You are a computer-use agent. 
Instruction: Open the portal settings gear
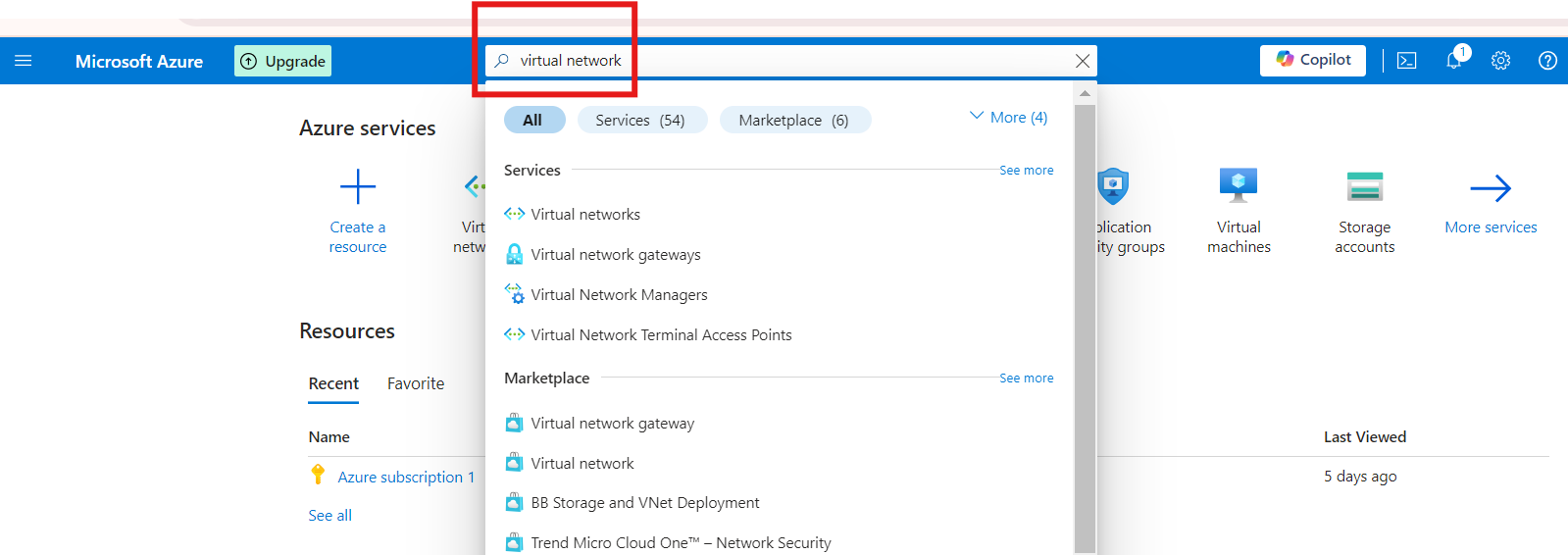pos(1500,61)
